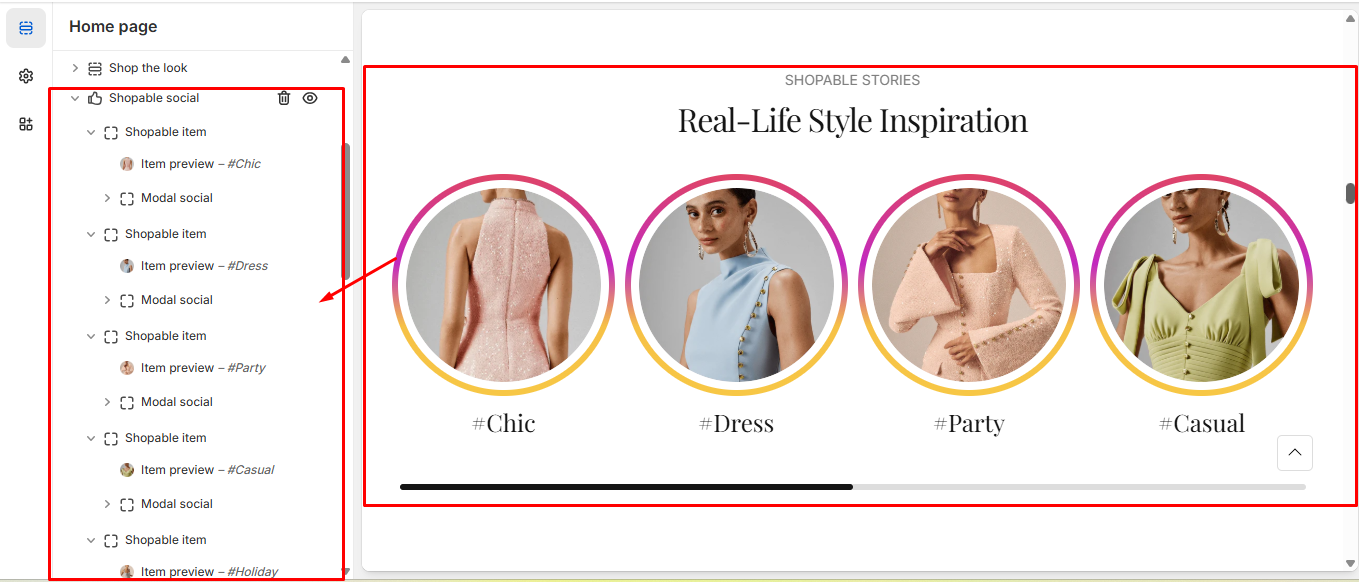Collapse the first Shopable item block
This screenshot has height=582, width=1359.
coord(91,132)
